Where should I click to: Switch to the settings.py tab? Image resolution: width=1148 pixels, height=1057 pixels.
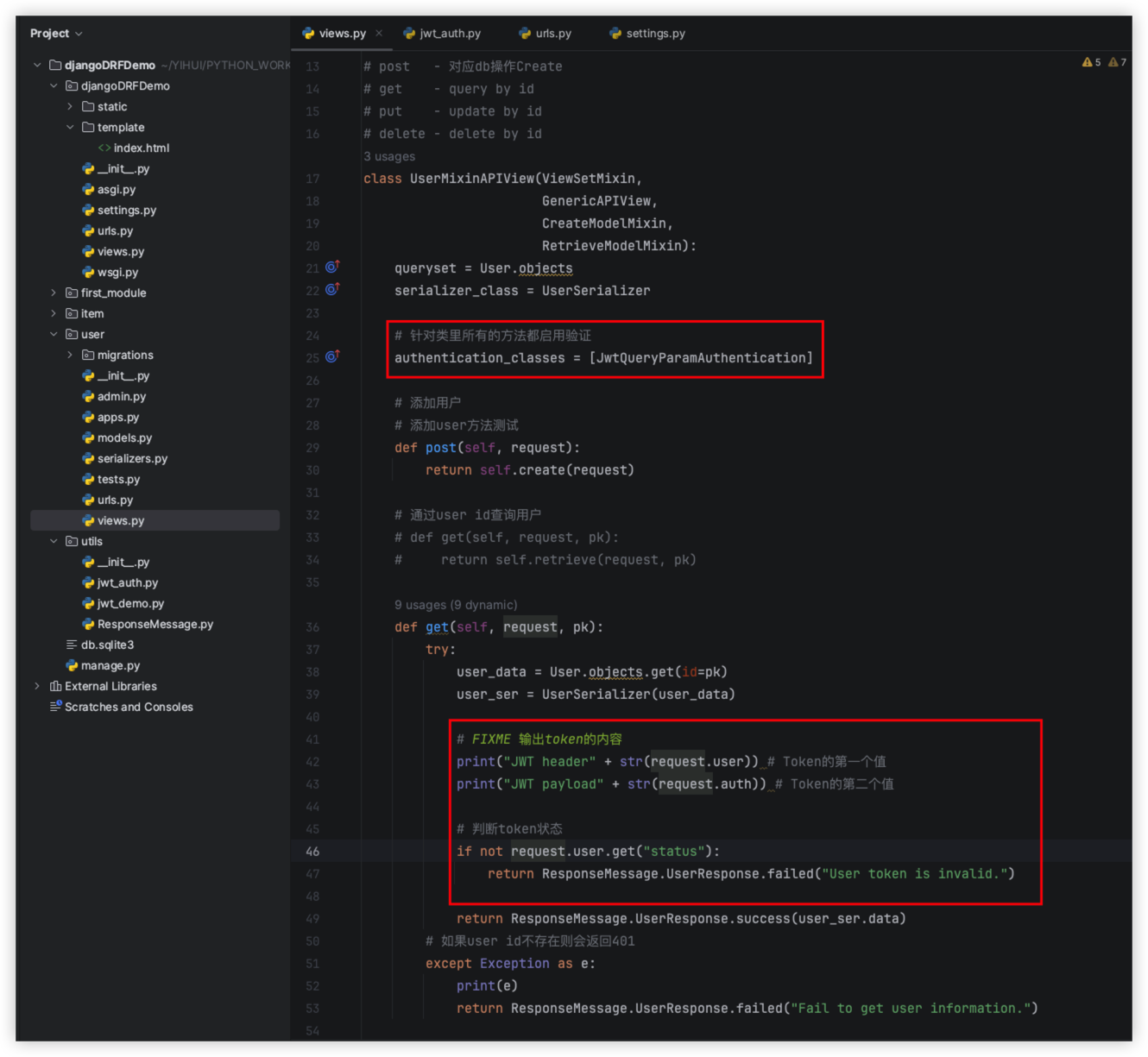(x=654, y=34)
